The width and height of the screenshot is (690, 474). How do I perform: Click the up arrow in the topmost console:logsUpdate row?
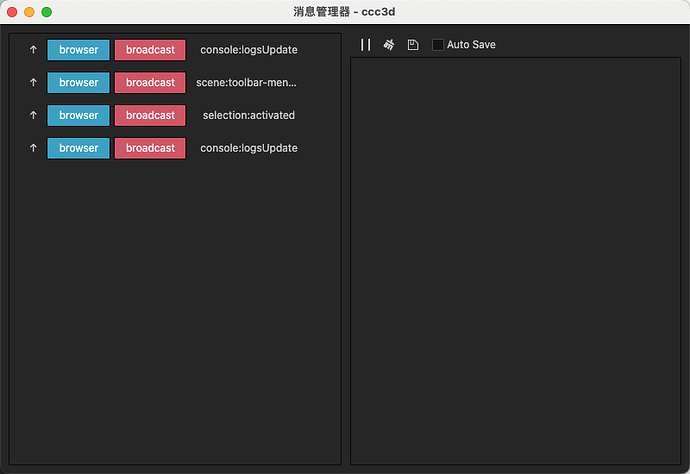coord(33,50)
